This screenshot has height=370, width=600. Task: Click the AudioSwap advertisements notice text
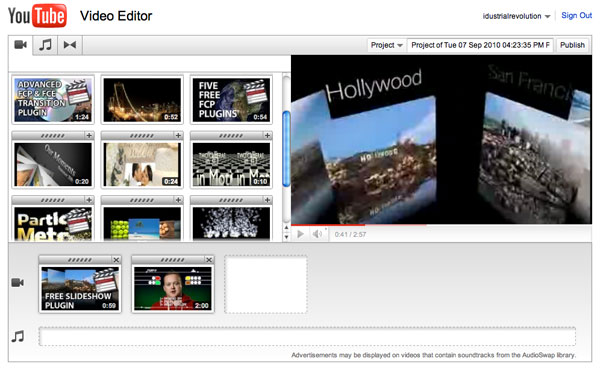click(x=433, y=355)
